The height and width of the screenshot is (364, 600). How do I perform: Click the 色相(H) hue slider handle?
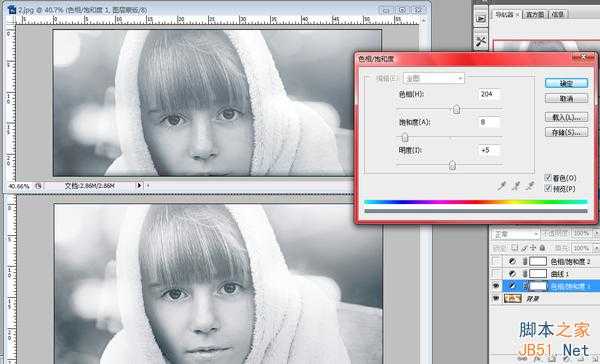point(456,110)
